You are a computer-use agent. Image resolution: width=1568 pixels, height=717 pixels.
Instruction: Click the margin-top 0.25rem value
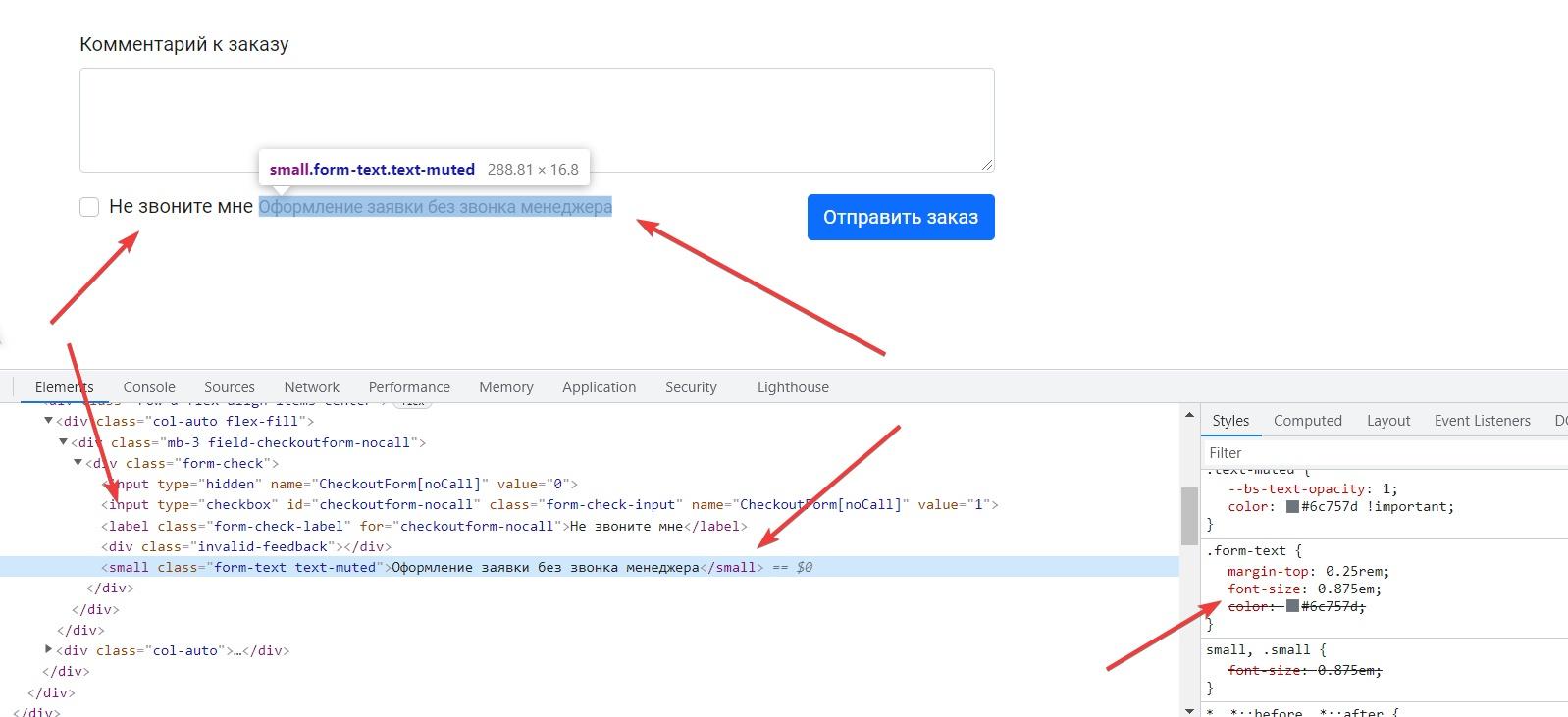click(1355, 571)
